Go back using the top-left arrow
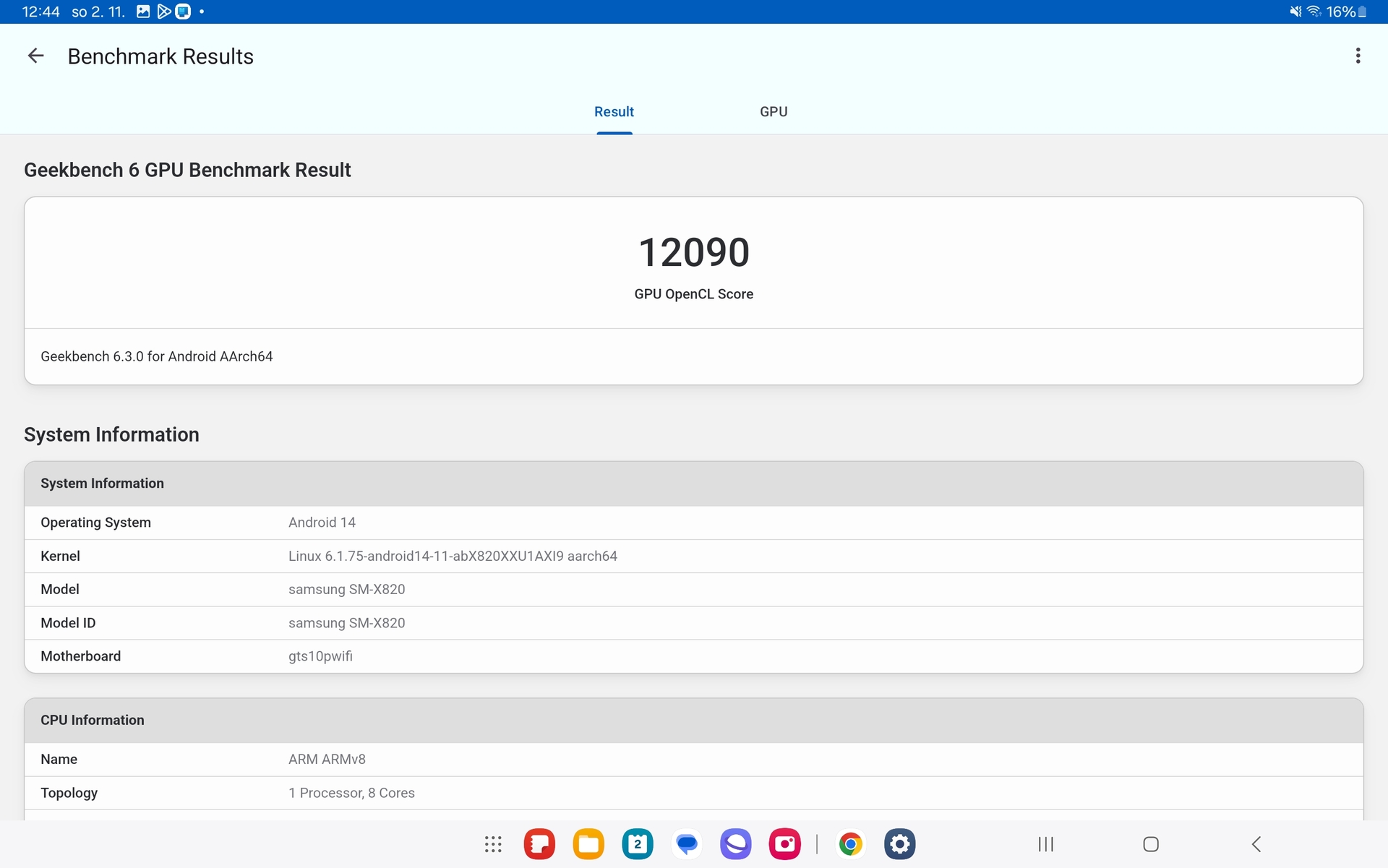Viewport: 1388px width, 868px height. click(x=35, y=56)
